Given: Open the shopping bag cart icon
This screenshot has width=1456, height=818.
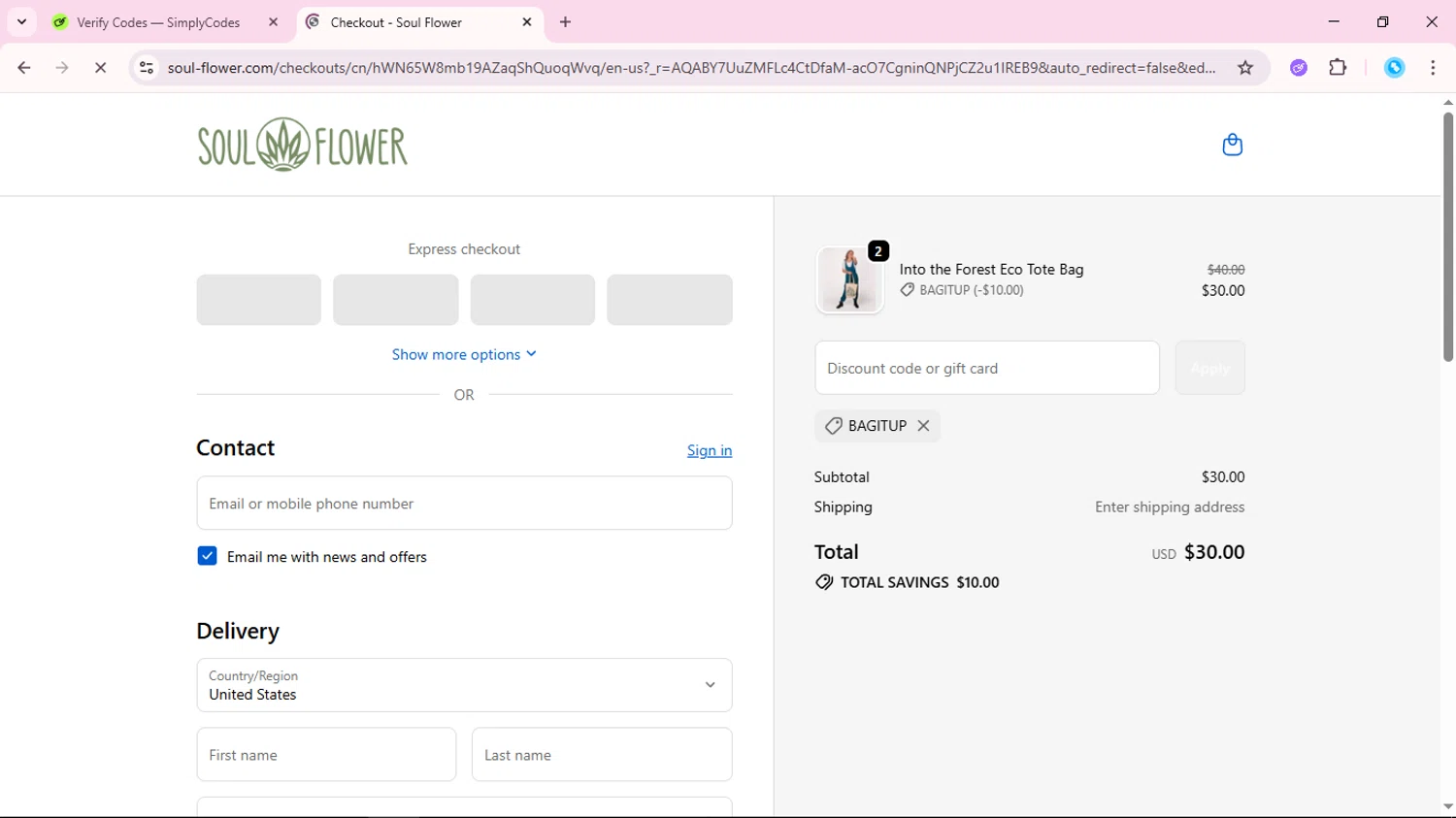Looking at the screenshot, I should point(1232,145).
